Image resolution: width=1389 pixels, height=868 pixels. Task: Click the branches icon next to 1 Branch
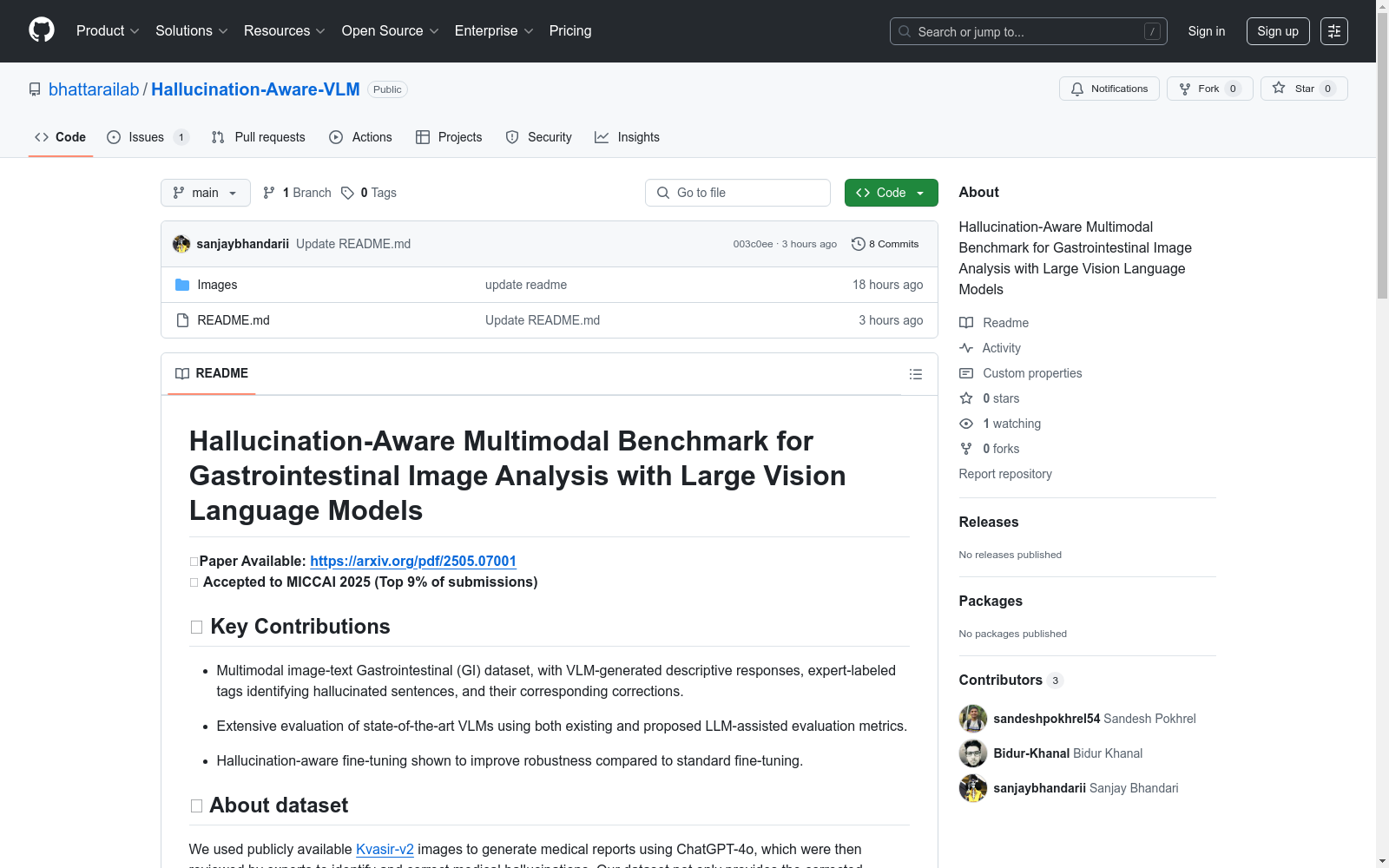(269, 193)
